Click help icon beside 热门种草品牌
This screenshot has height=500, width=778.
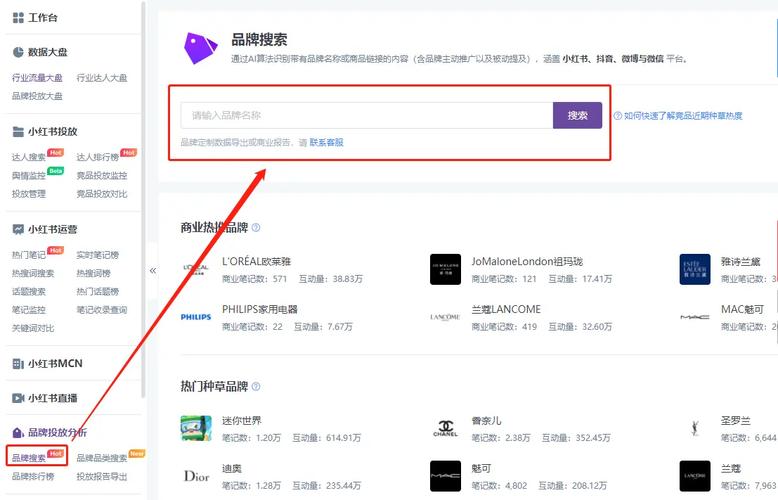click(x=256, y=386)
